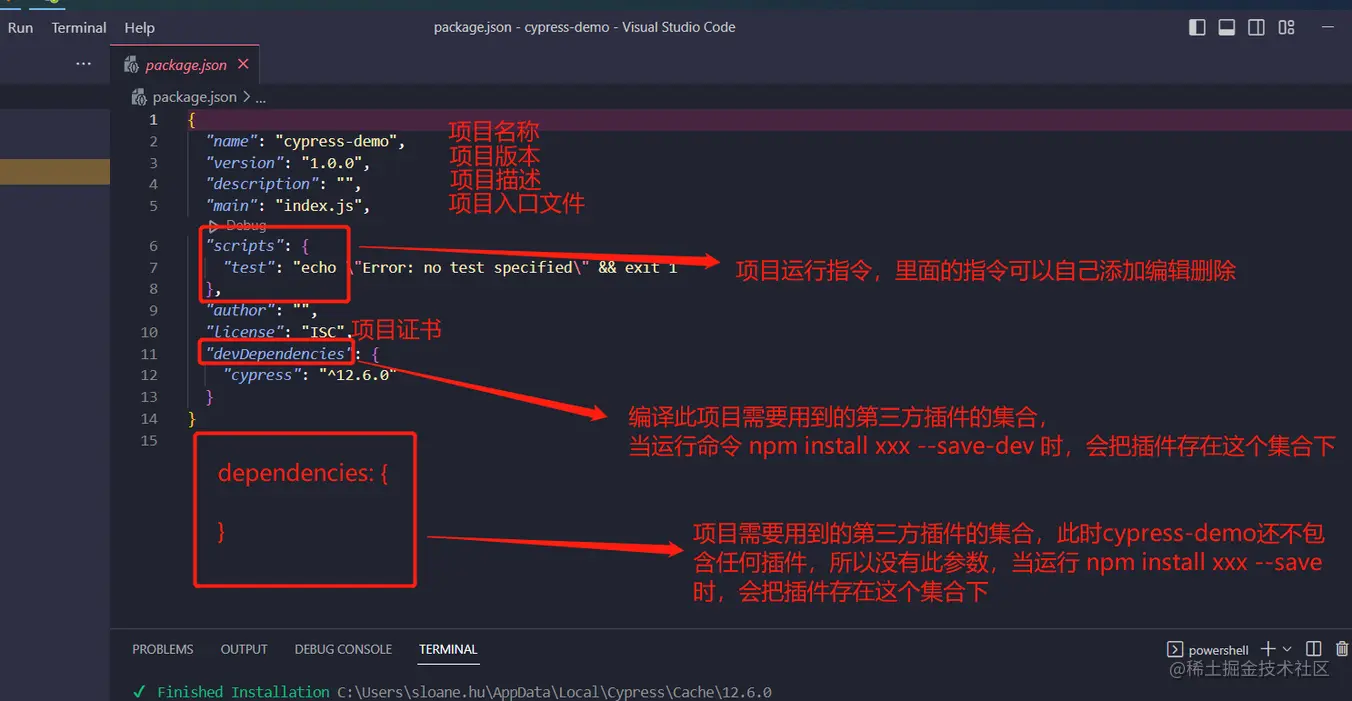Screen dimensions: 1352x701
Task: Open the Customize Layout icon
Action: (x=1286, y=27)
